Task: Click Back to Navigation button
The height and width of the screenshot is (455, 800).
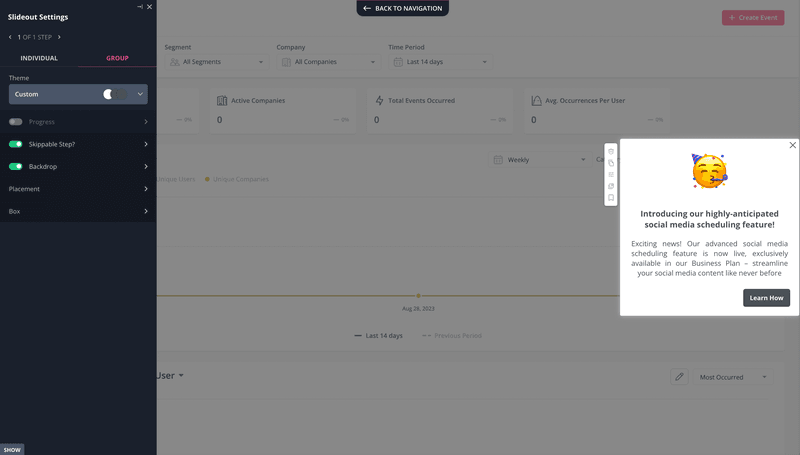Action: pyautogui.click(x=402, y=8)
